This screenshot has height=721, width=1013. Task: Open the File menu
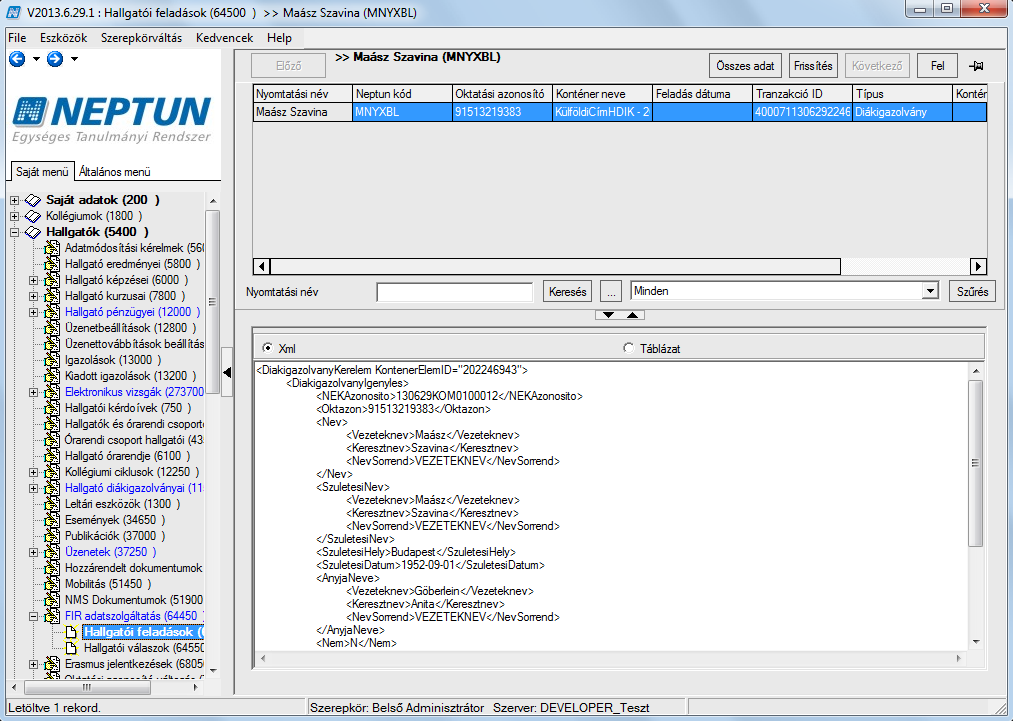17,38
